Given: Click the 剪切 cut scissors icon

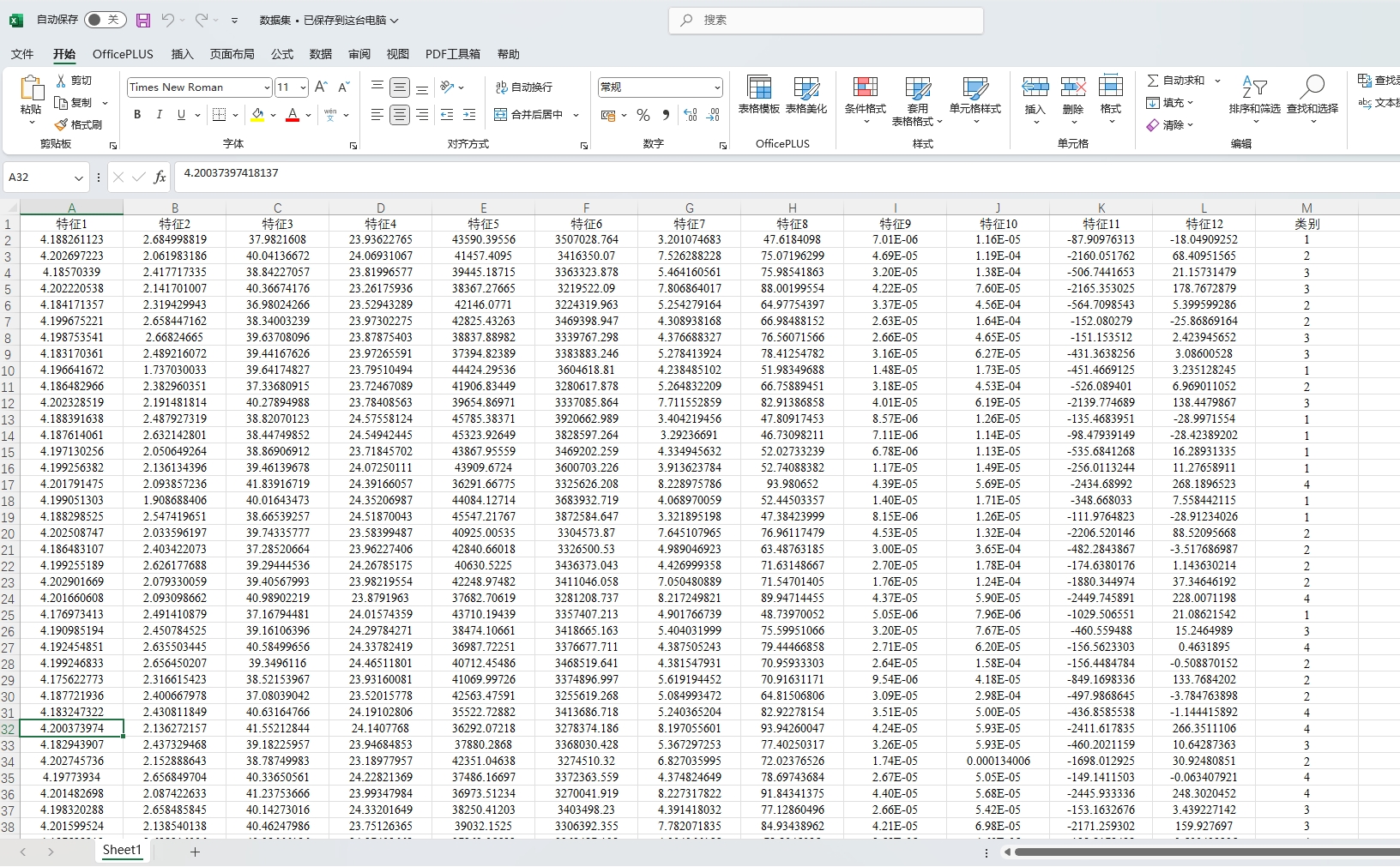Looking at the screenshot, I should point(61,80).
